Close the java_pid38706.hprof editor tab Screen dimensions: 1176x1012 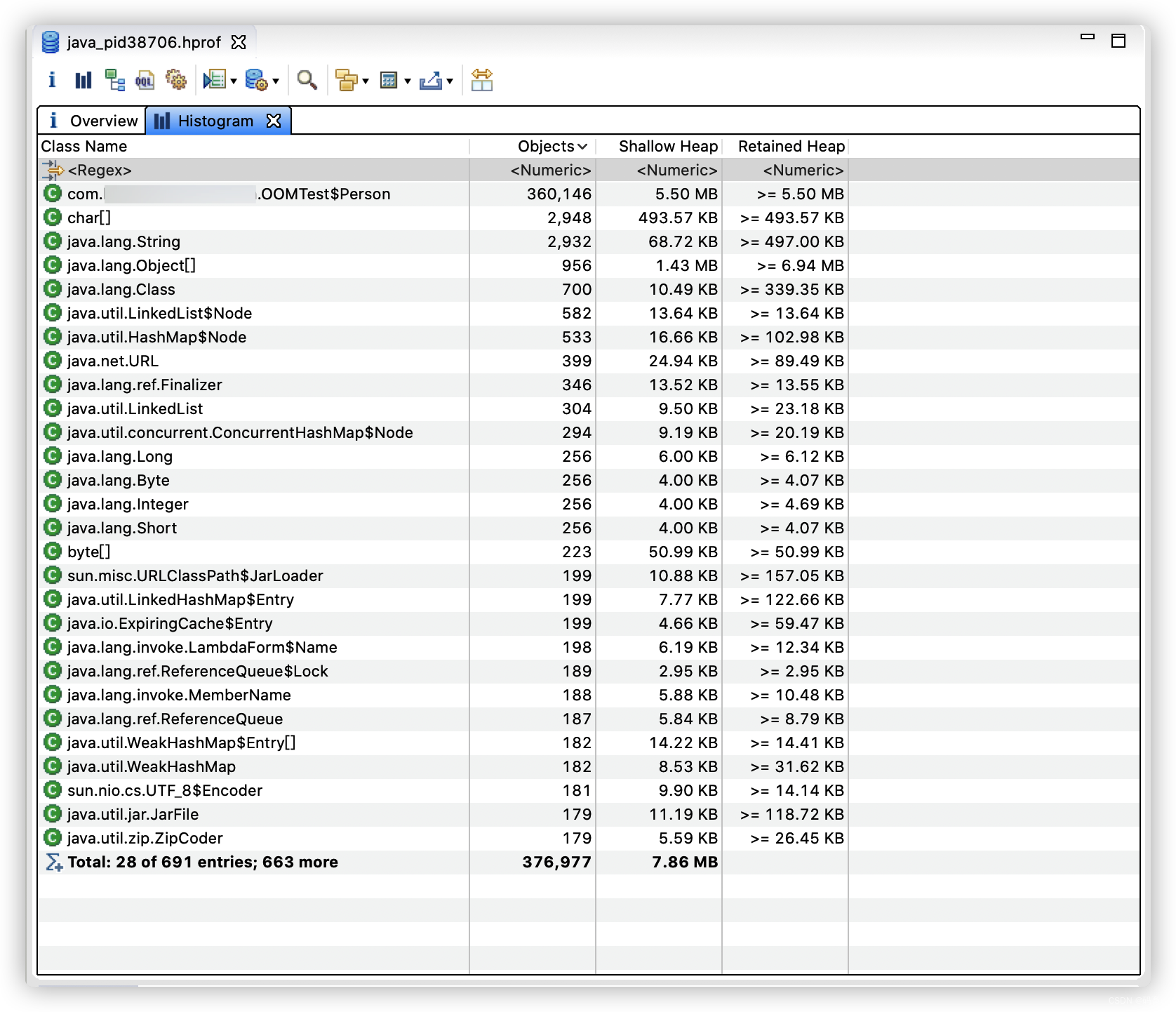click(239, 42)
